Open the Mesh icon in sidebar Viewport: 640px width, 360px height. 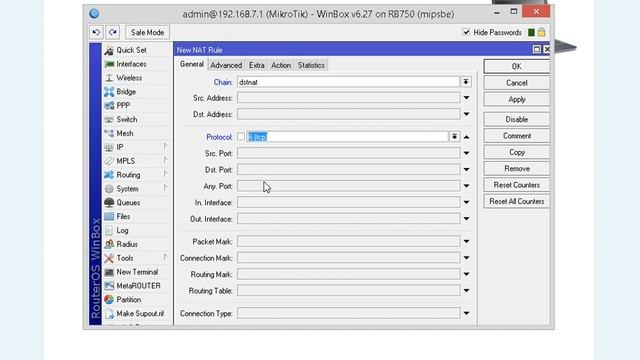click(x=109, y=133)
